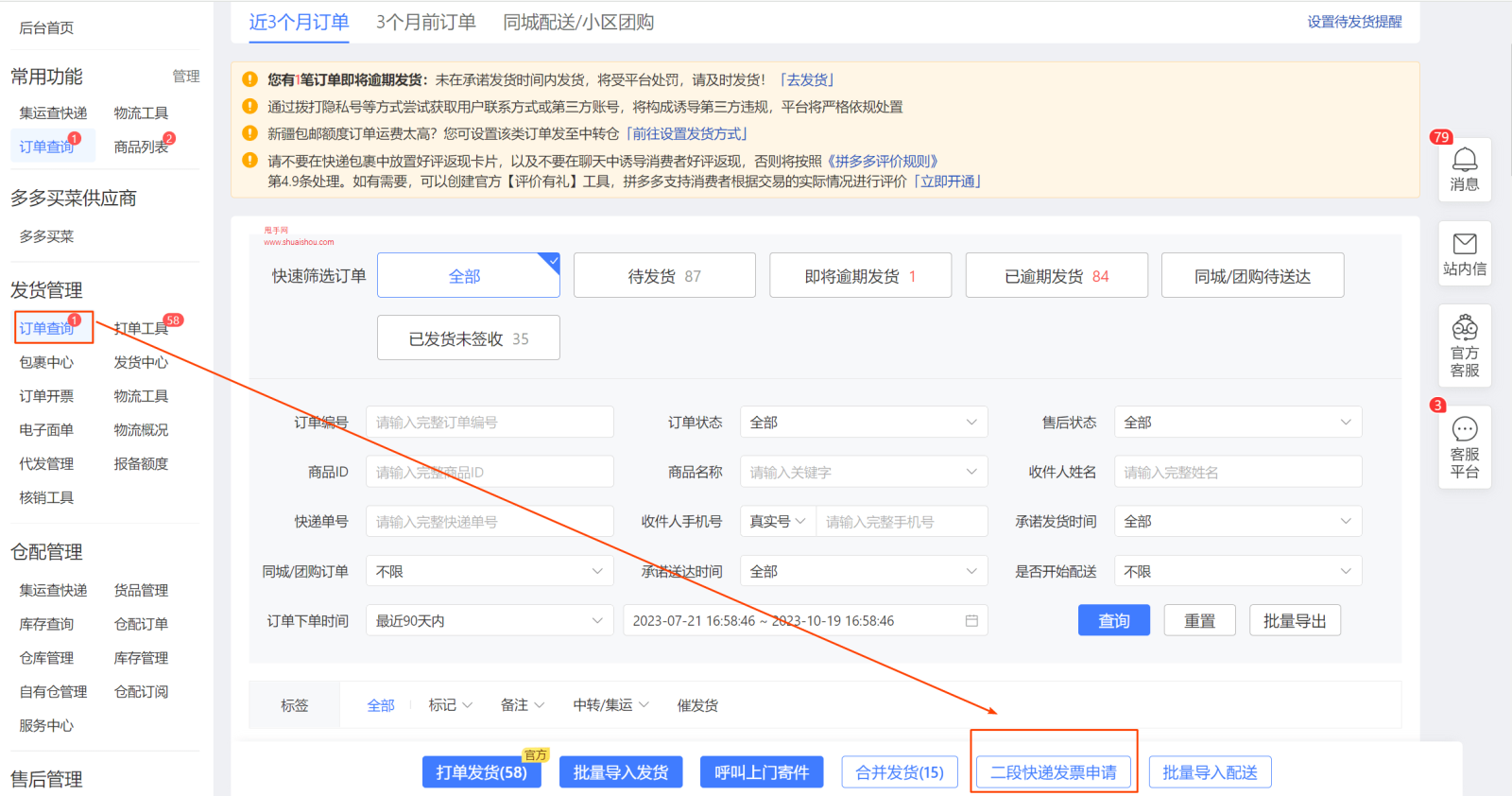Viewport: 1512px width, 796px height.
Task: Click first orange warning icon about overdue shipment
Action: pyautogui.click(x=249, y=79)
